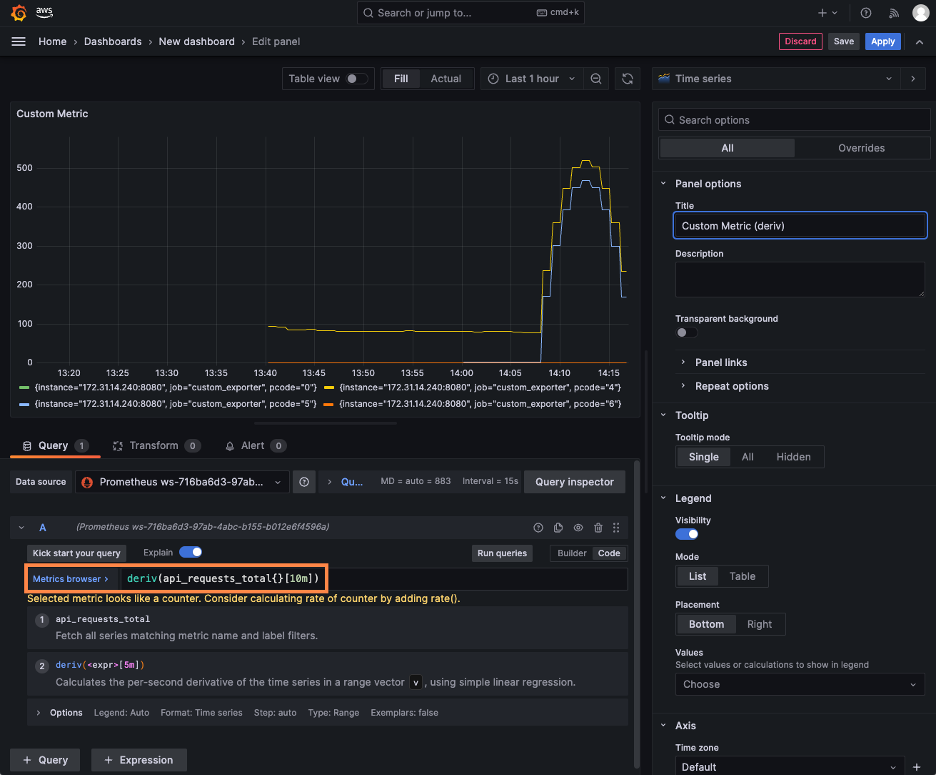936x776 pixels.
Task: Open the news feed RSS icon
Action: point(894,13)
